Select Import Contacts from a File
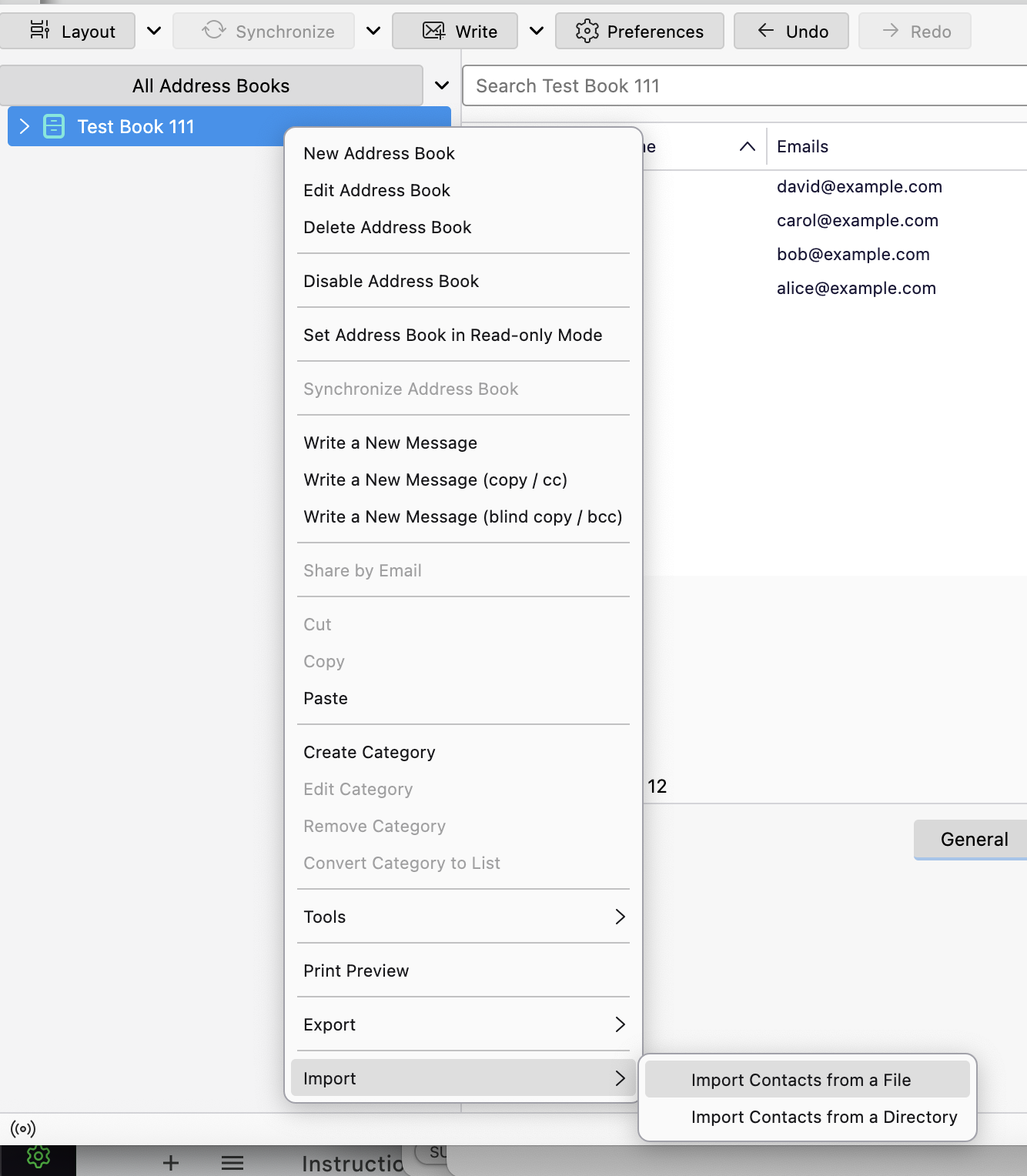 [801, 1080]
